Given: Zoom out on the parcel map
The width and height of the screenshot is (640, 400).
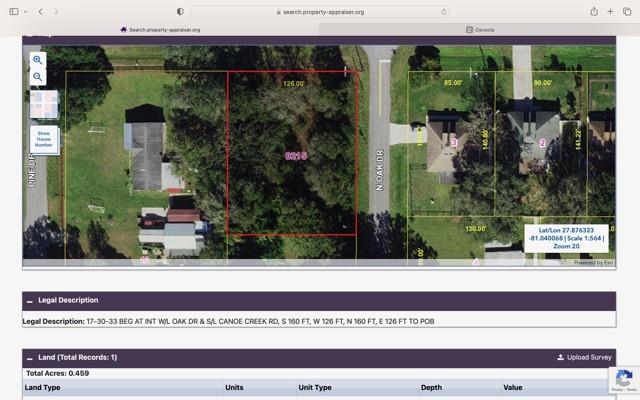Looking at the screenshot, I should click(x=38, y=77).
